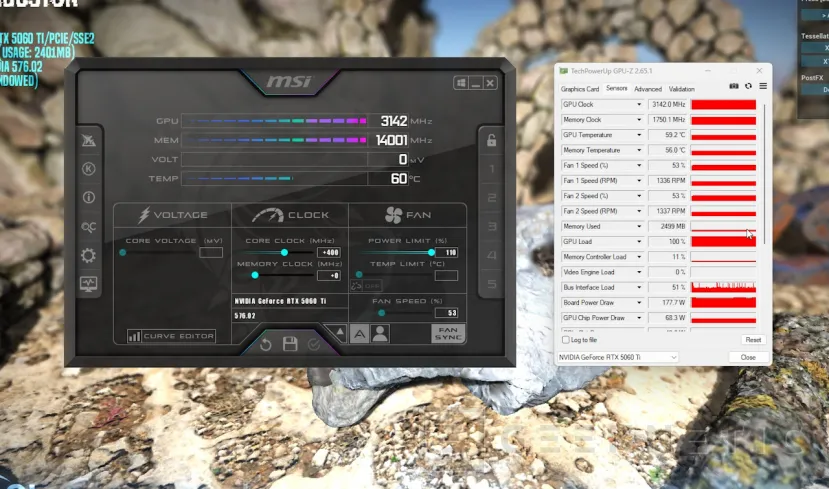
Task: Save the profile with the floppy disk icon
Action: tap(290, 344)
